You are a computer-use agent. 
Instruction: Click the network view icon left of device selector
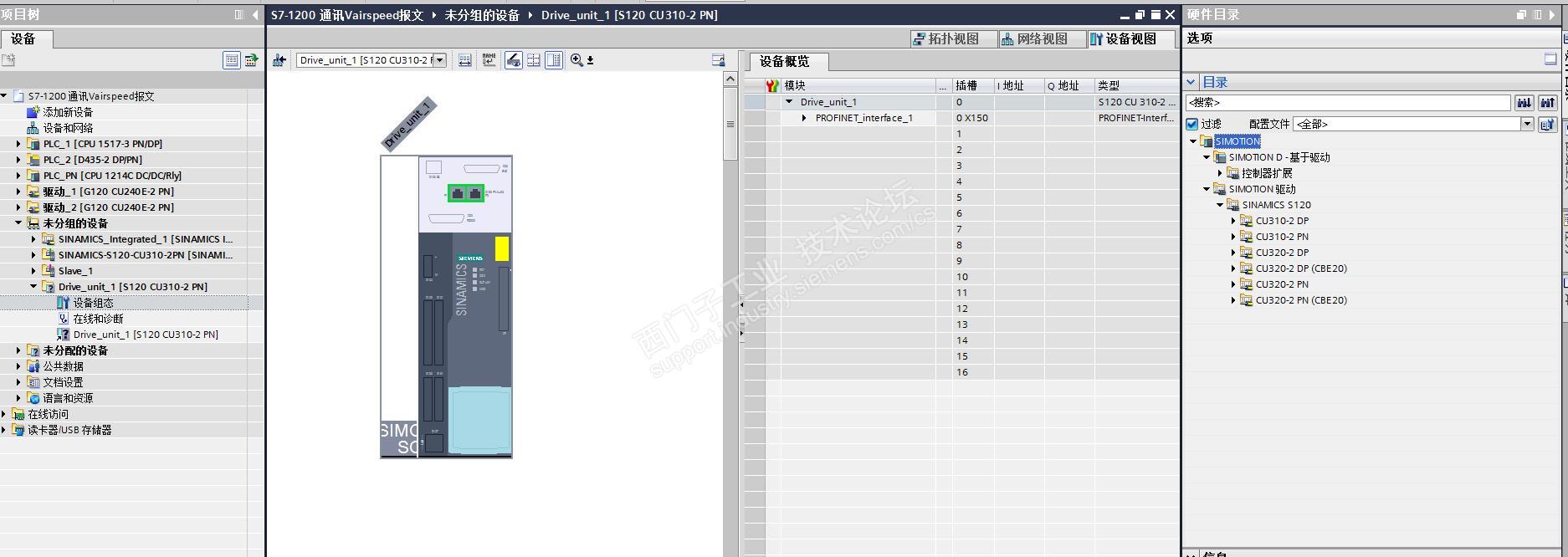tap(279, 60)
